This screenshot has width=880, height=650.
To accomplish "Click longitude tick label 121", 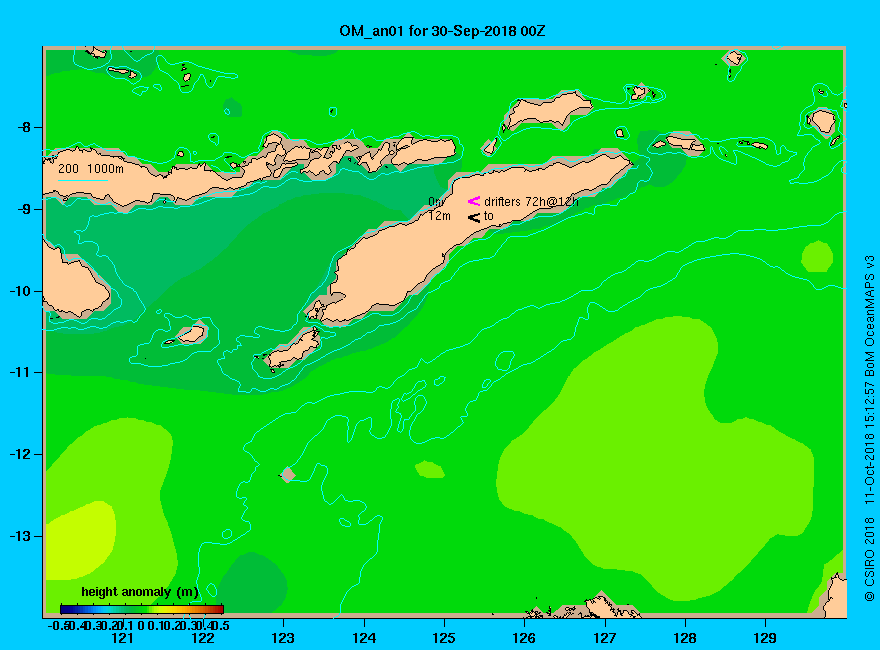I will click(x=122, y=638).
